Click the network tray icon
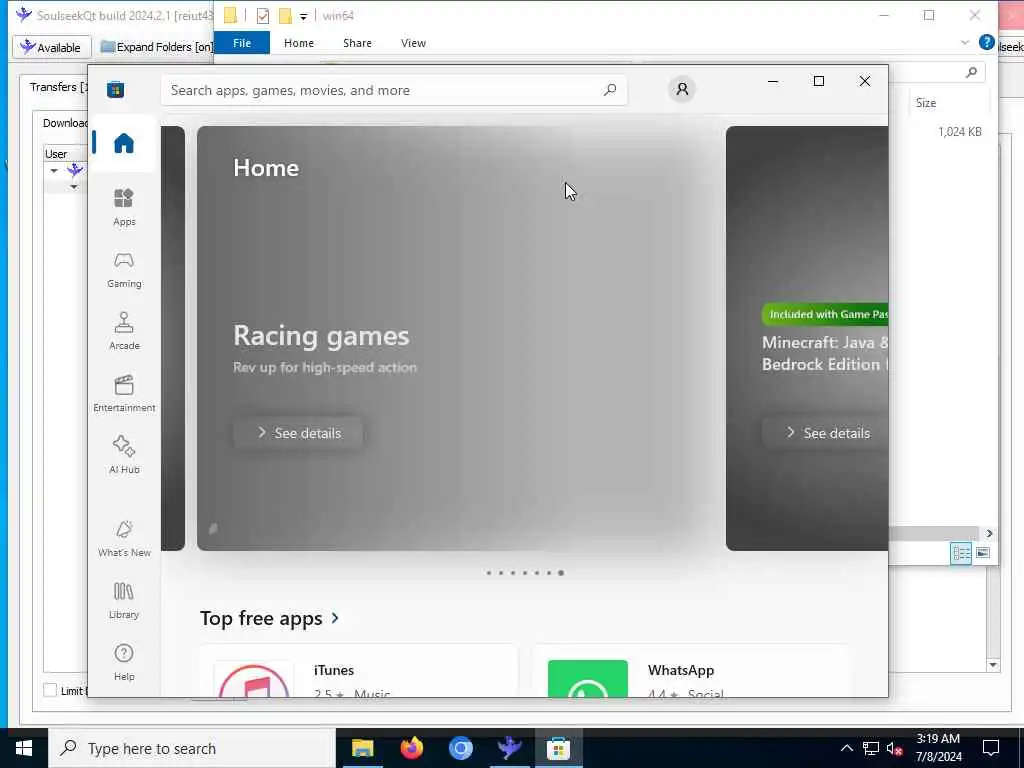Screen dimensions: 1024x768 tap(871, 749)
